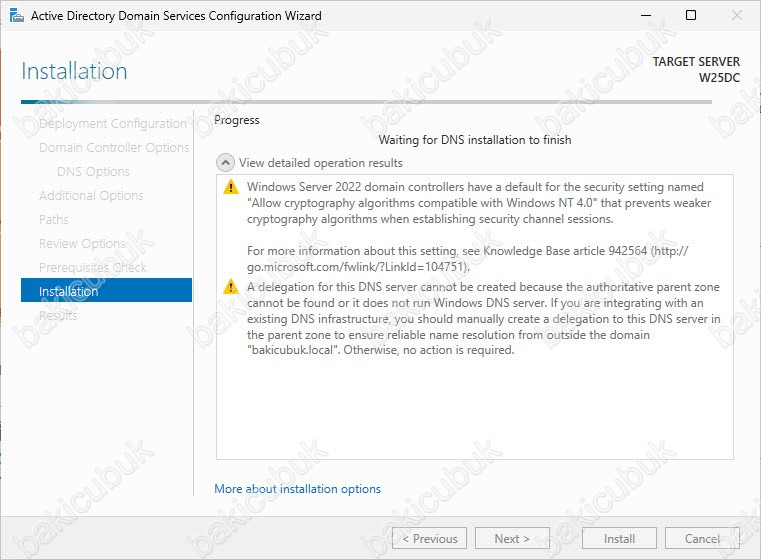Click the wizard title bar app icon
Viewport: 761px width, 560px height.
(17, 16)
